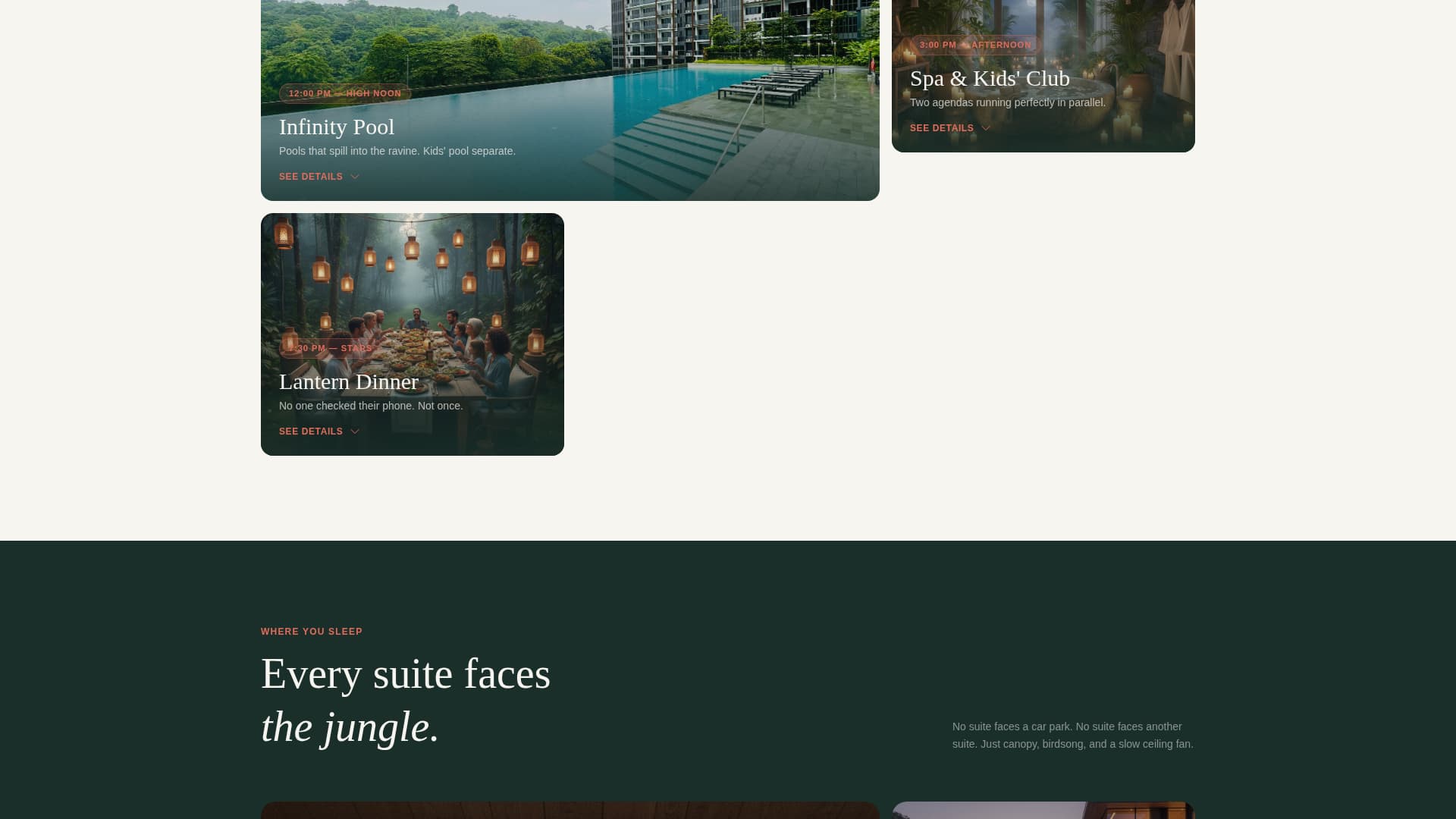The width and height of the screenshot is (1456, 819).
Task: Expand details for the Lantern Dinner card
Action: click(x=311, y=431)
